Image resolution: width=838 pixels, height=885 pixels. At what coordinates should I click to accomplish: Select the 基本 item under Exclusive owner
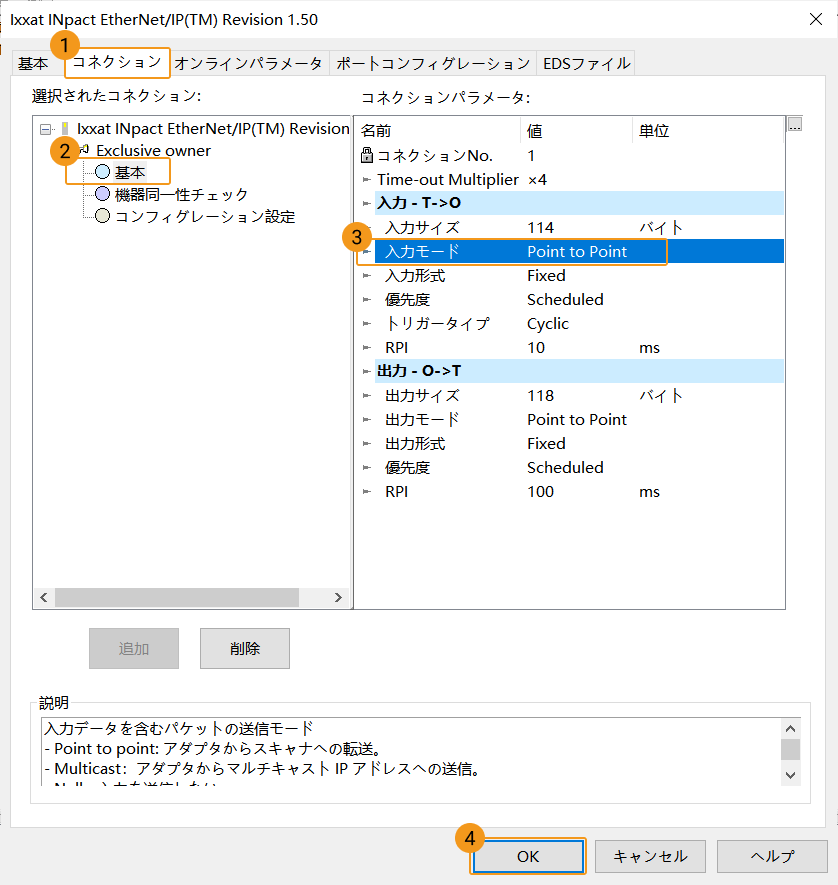[x=130, y=172]
